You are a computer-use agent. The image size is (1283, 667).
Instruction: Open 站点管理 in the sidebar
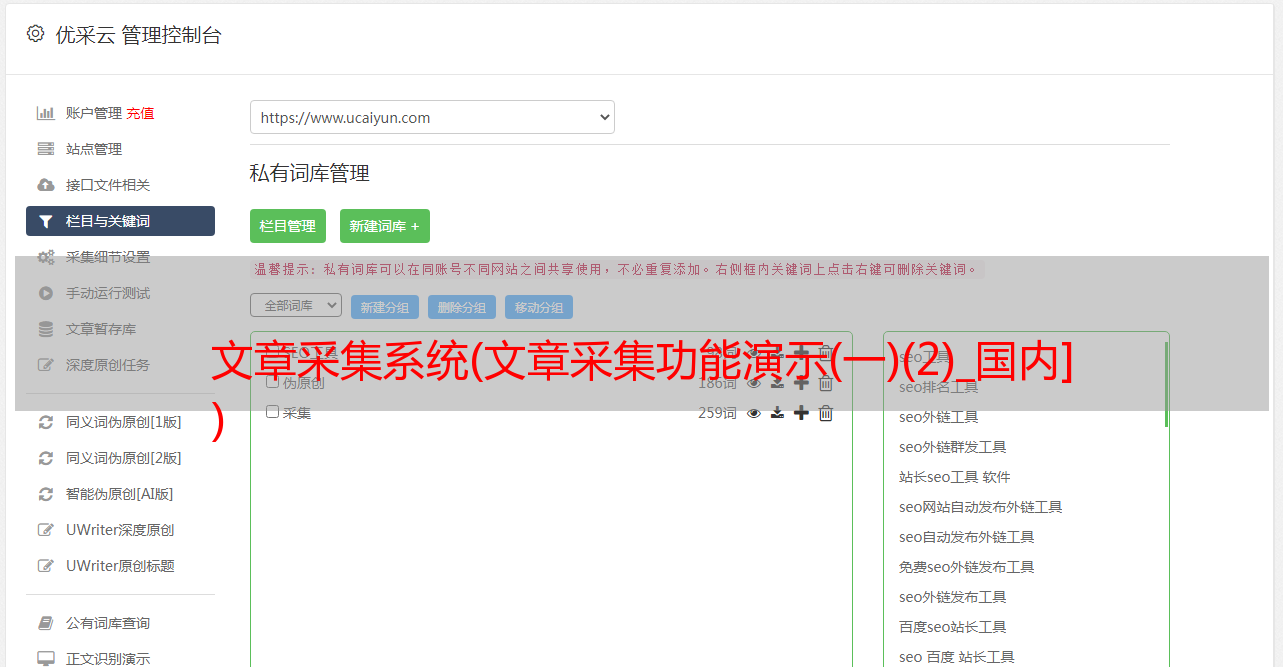pos(94,149)
